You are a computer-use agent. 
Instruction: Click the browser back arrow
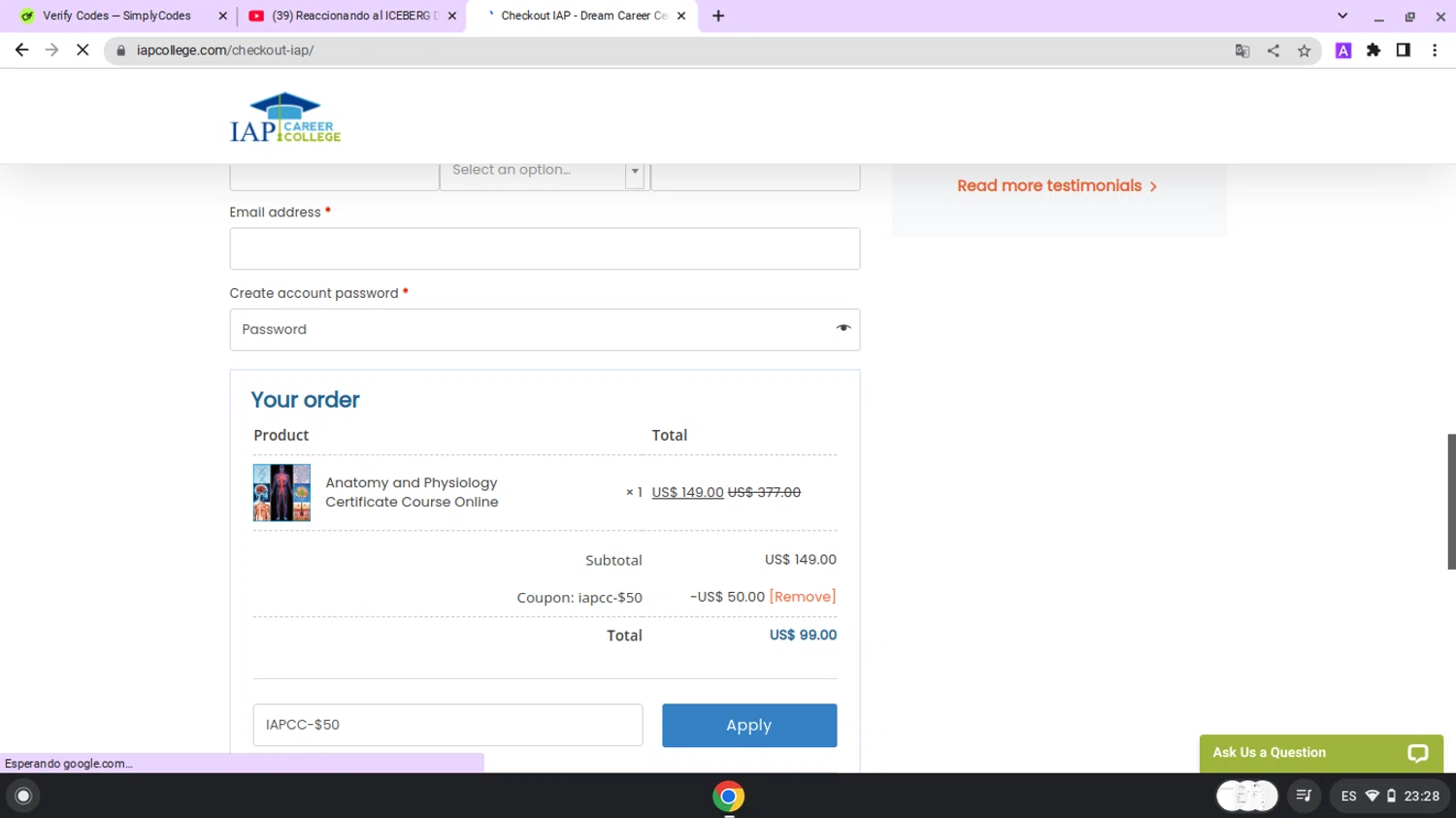21,50
